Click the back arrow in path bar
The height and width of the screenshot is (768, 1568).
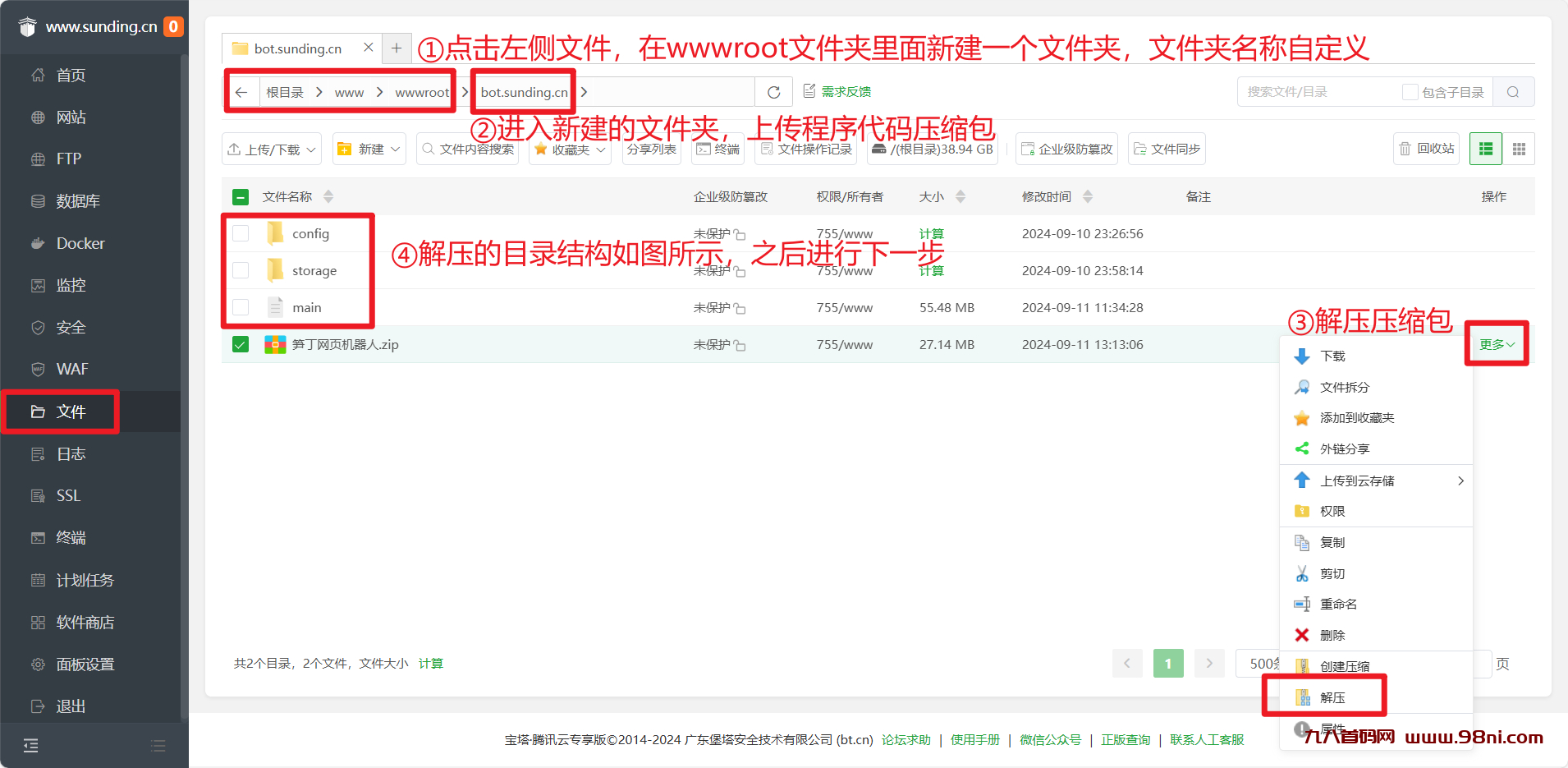[x=241, y=92]
